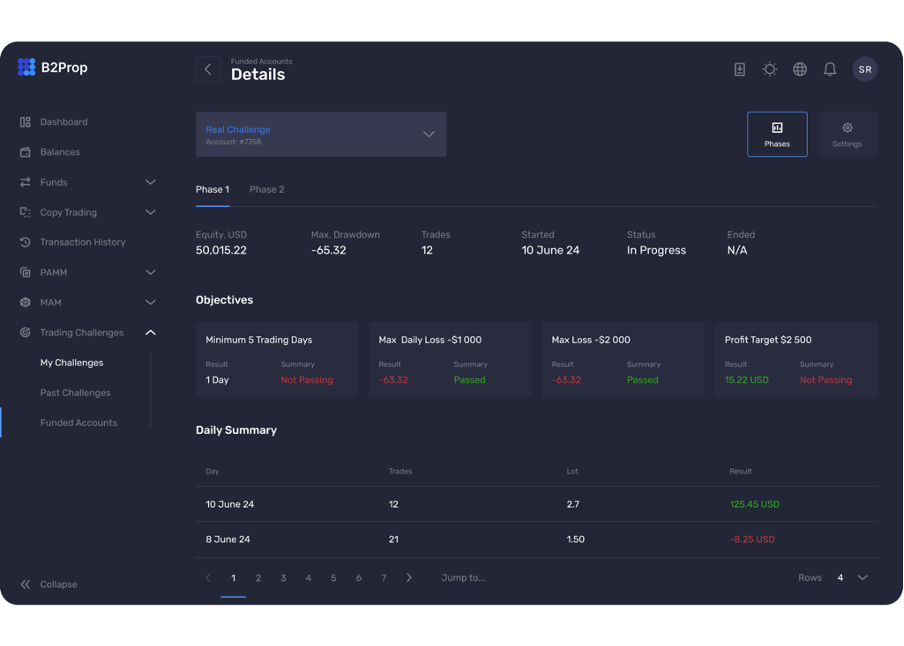Click the B2Prop logo
The width and height of the screenshot is (904, 646).
53,67
